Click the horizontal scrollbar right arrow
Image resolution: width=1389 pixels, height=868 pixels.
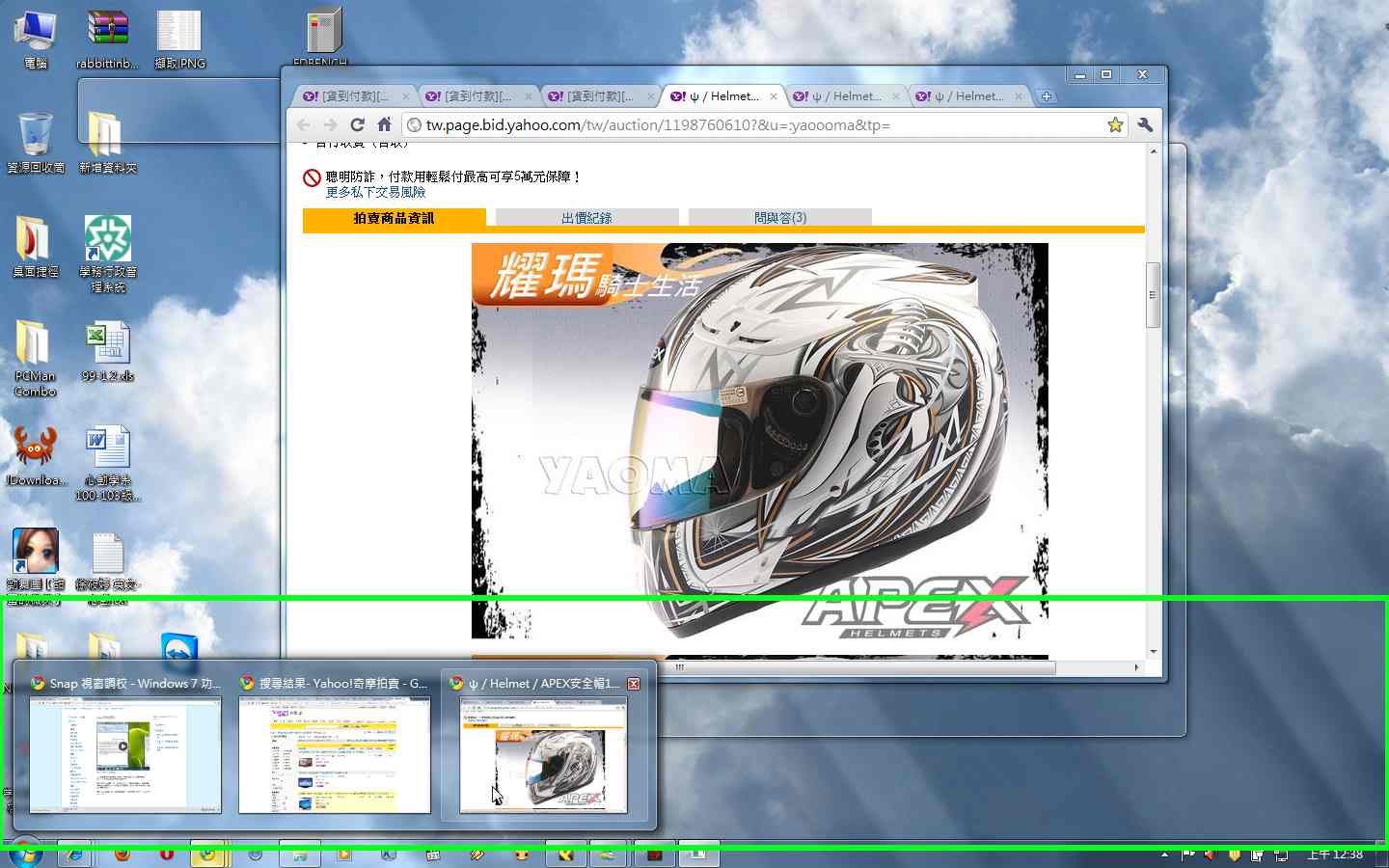pos(1136,667)
